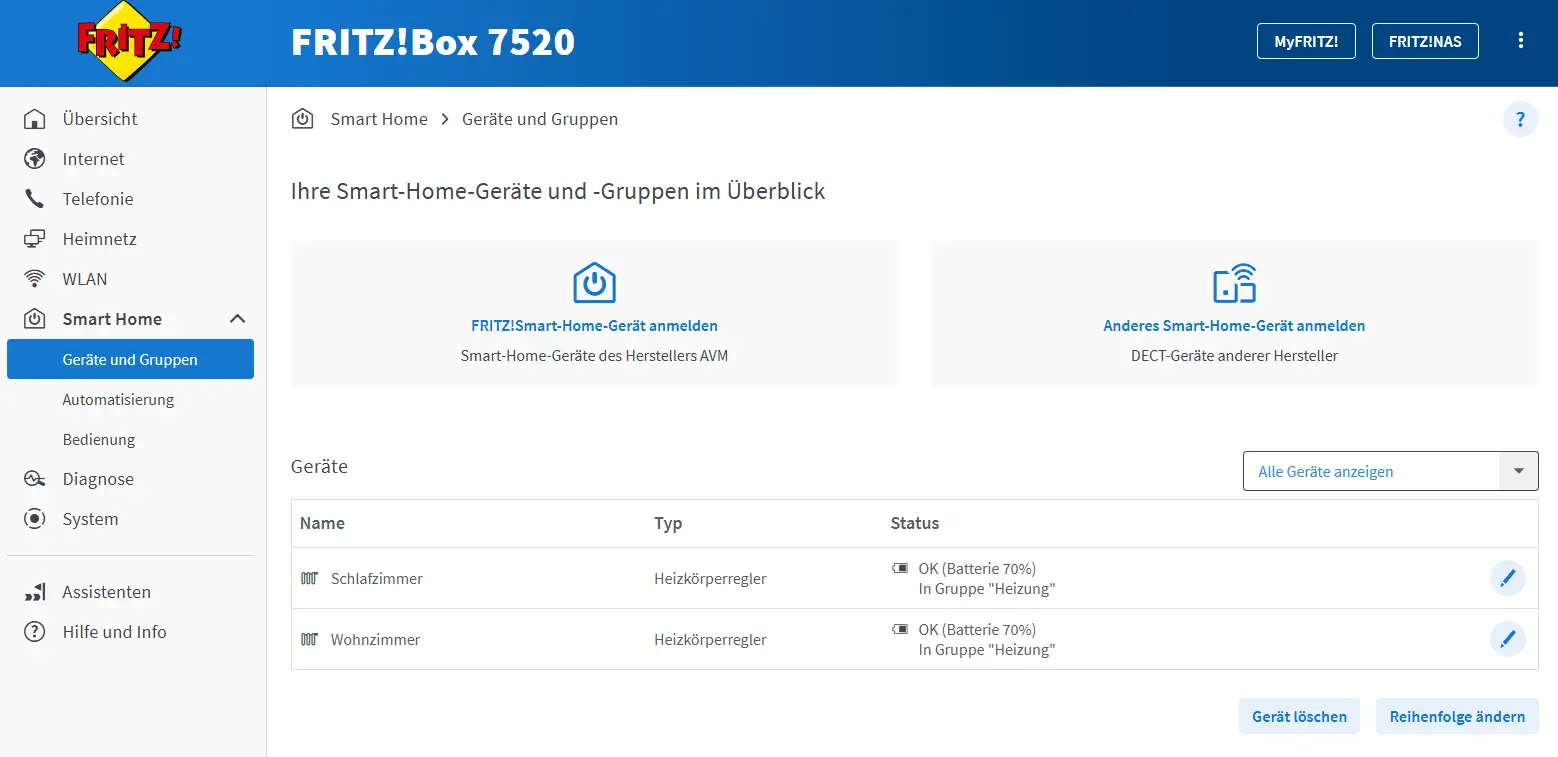
Task: Edit the Wohnzimmer device with pencil icon
Action: point(1507,639)
